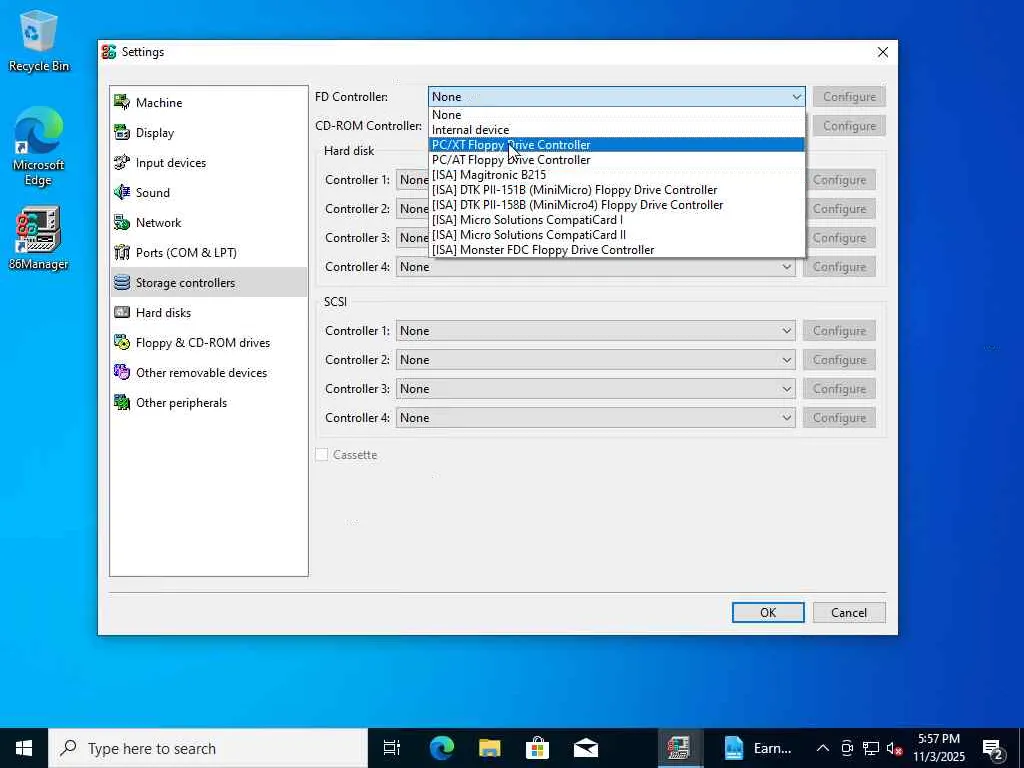Toggle the Cassette checkbox

(x=322, y=455)
